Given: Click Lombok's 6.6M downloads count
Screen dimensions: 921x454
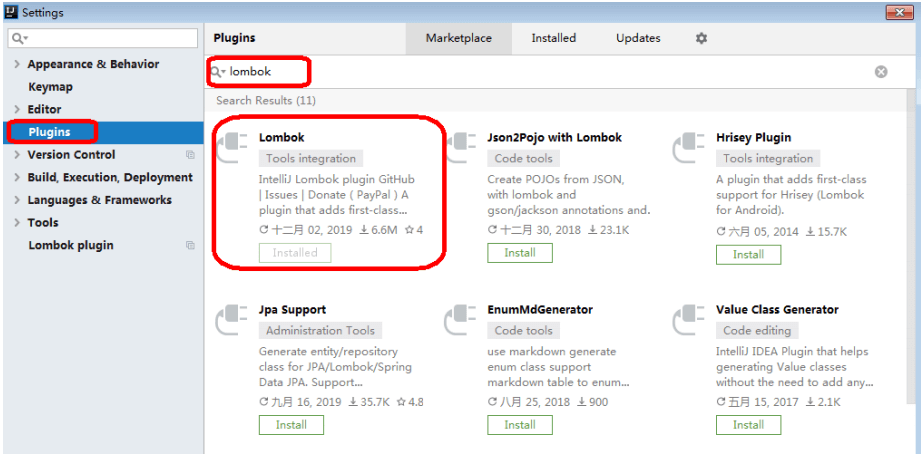Looking at the screenshot, I should 378,230.
